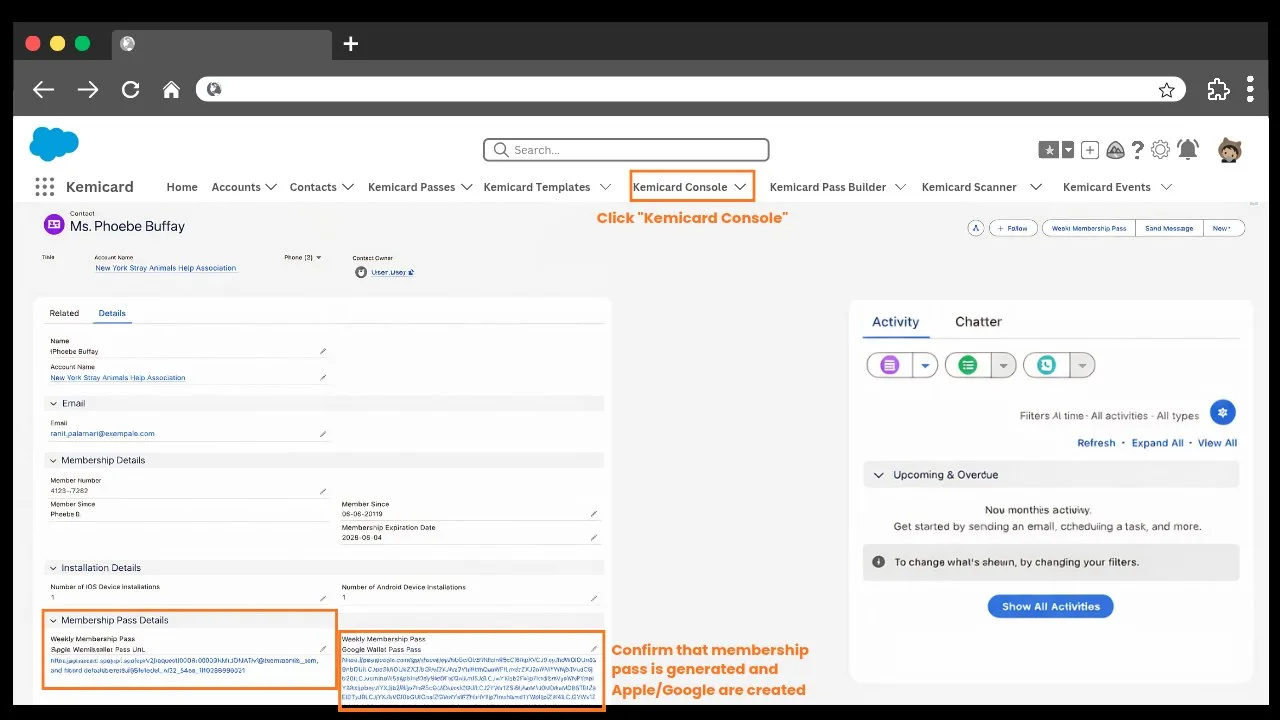Switch to the Chatter tab
1280x720 pixels.
[978, 322]
